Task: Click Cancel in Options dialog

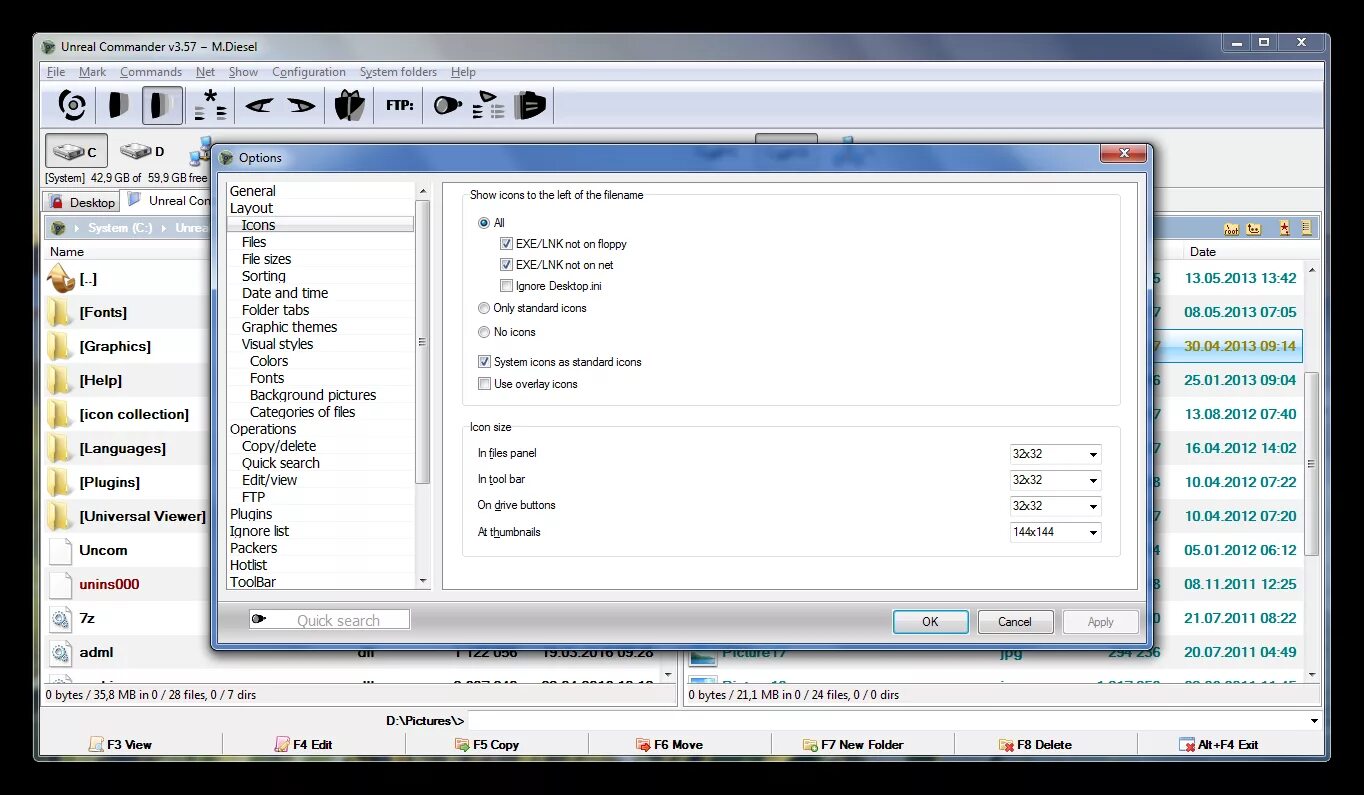Action: [x=1015, y=621]
